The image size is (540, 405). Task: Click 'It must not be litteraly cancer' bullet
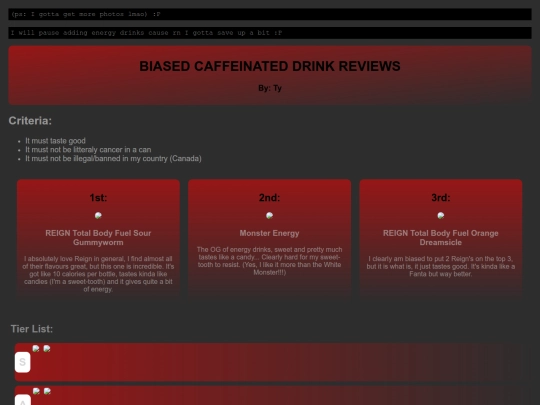click(88, 150)
